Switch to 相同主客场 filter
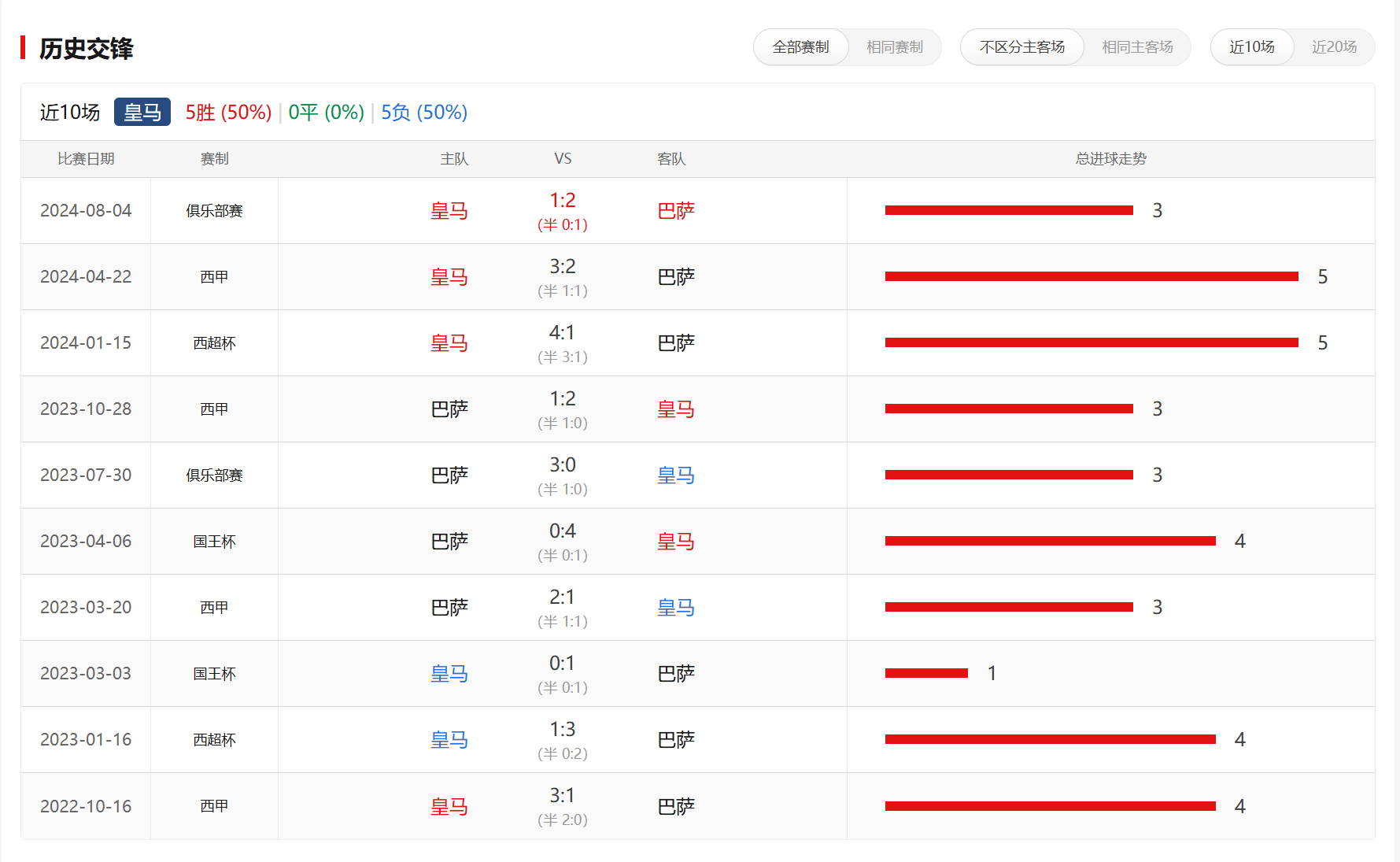This screenshot has width=1400, height=862. click(1137, 47)
